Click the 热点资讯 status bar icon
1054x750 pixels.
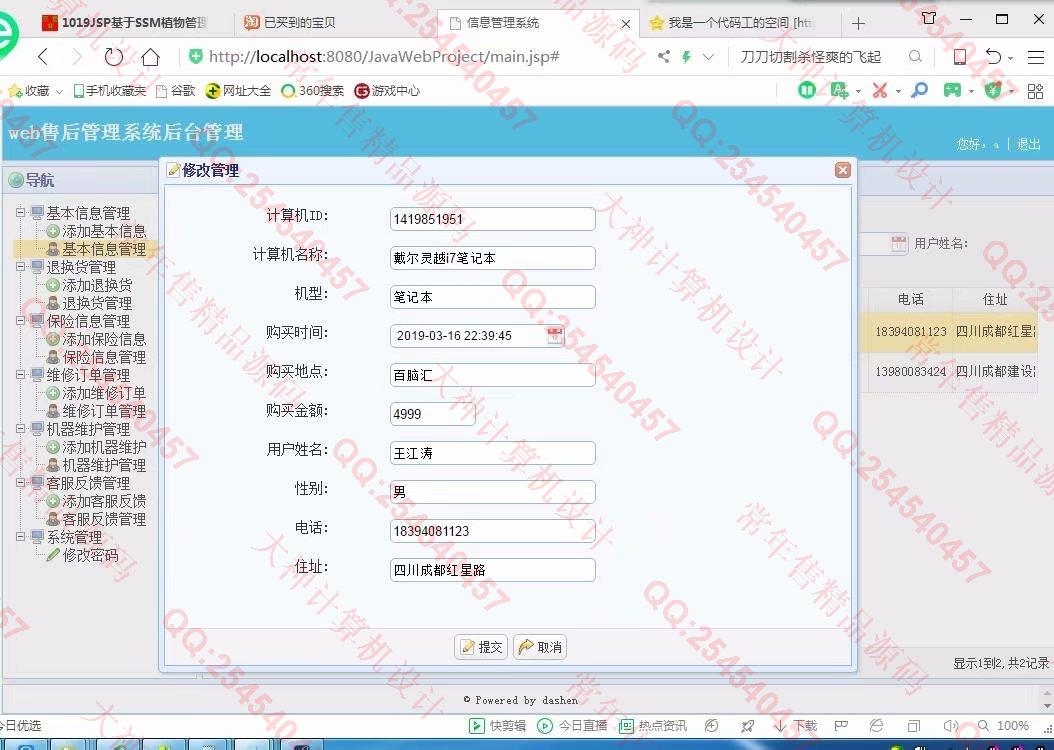pos(653,726)
